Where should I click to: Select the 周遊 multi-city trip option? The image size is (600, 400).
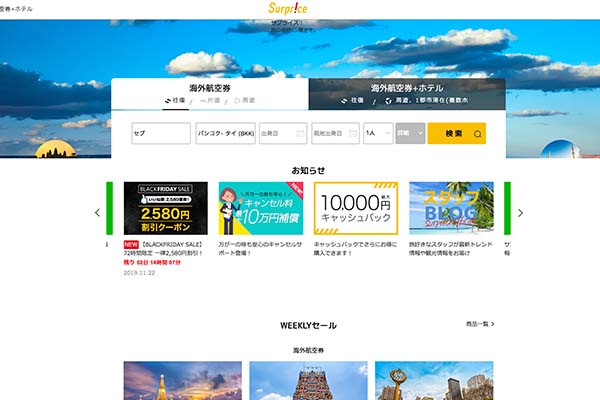coord(244,101)
